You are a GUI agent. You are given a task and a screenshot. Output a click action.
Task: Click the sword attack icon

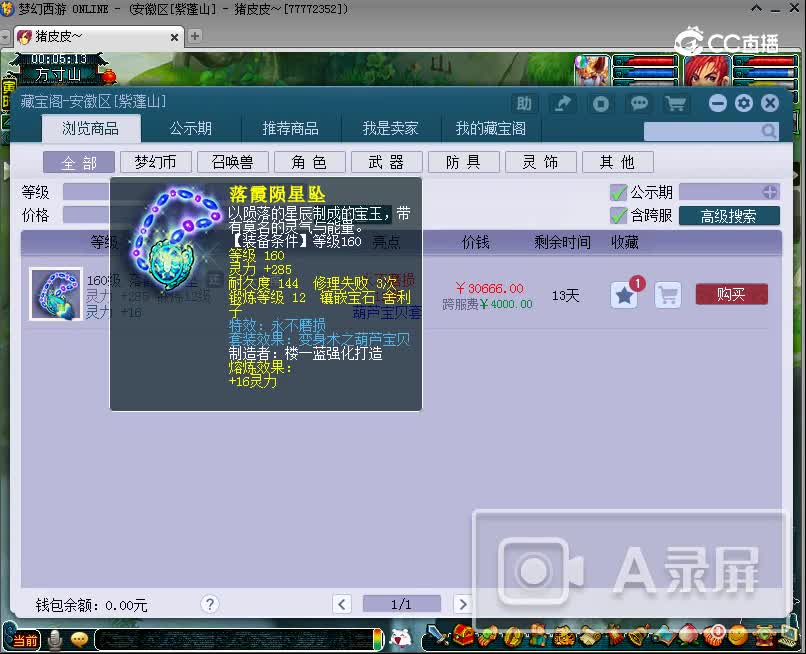point(438,636)
